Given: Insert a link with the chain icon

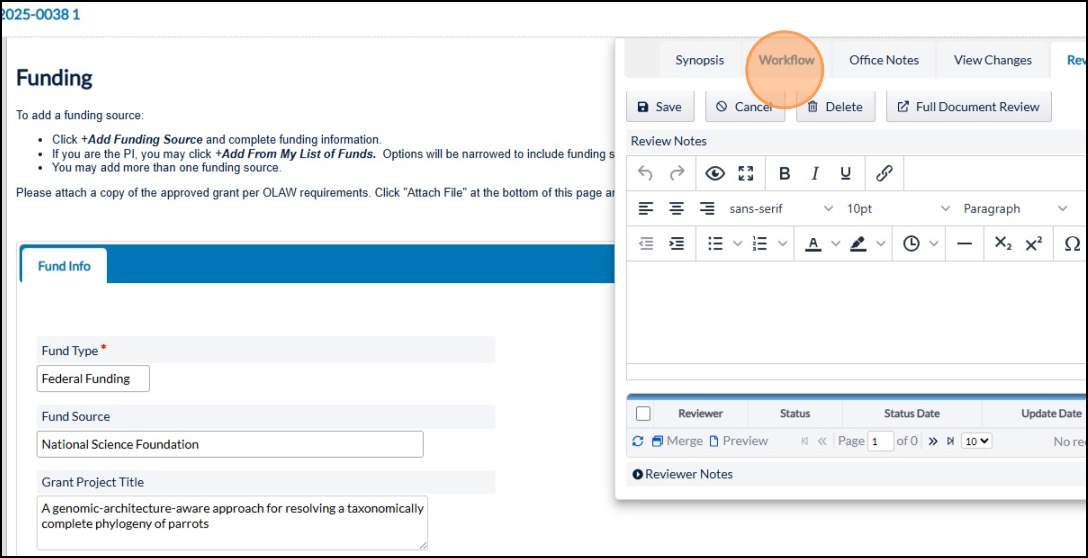Looking at the screenshot, I should pyautogui.click(x=884, y=173).
